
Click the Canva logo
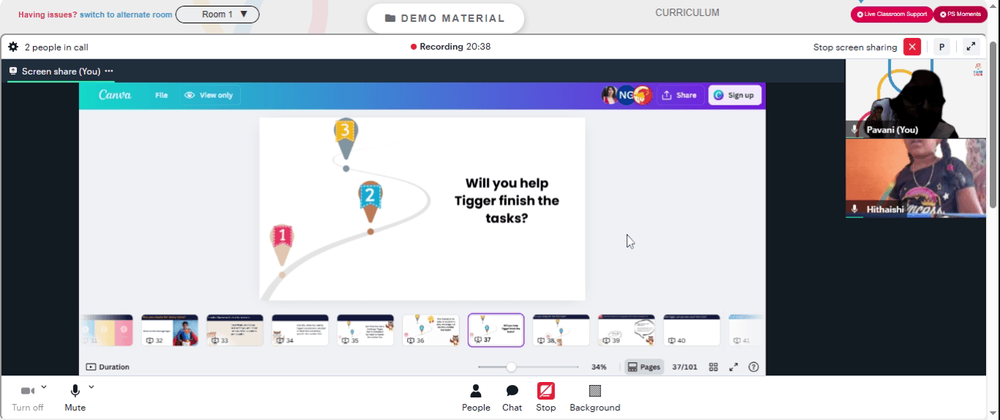[x=115, y=95]
